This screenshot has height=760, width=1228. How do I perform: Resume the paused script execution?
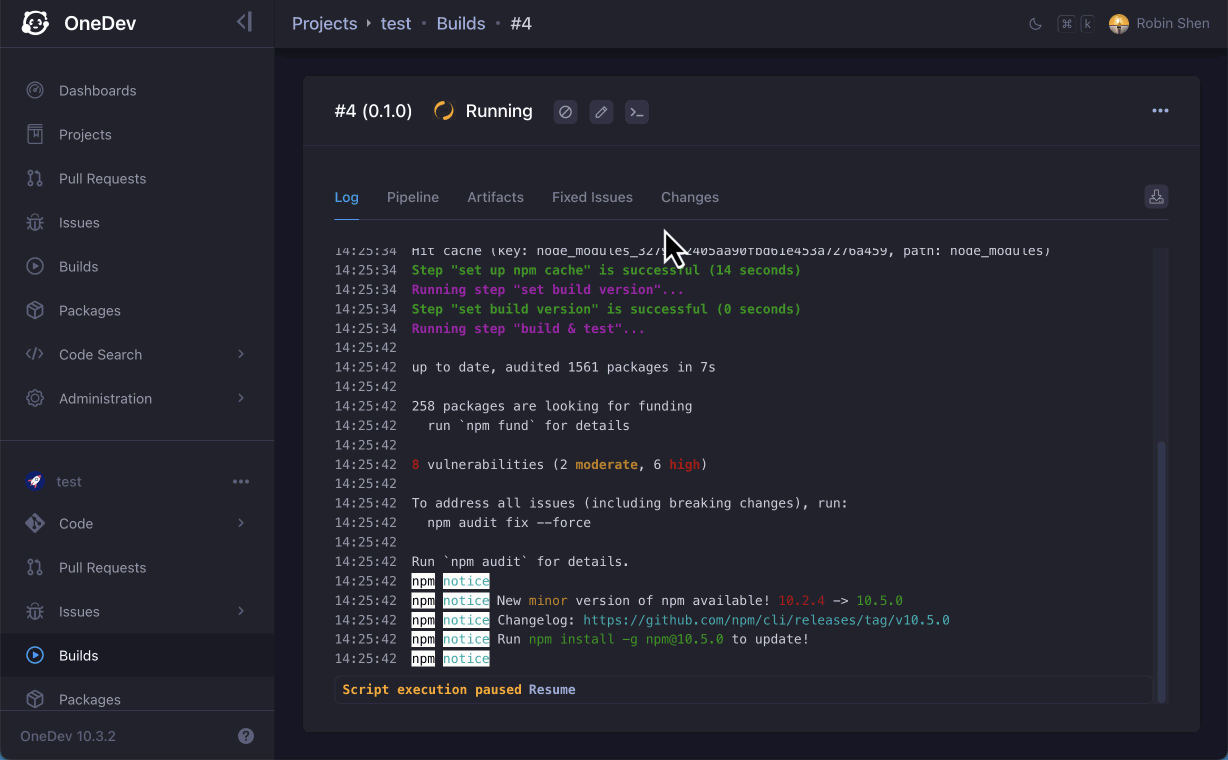(x=551, y=689)
